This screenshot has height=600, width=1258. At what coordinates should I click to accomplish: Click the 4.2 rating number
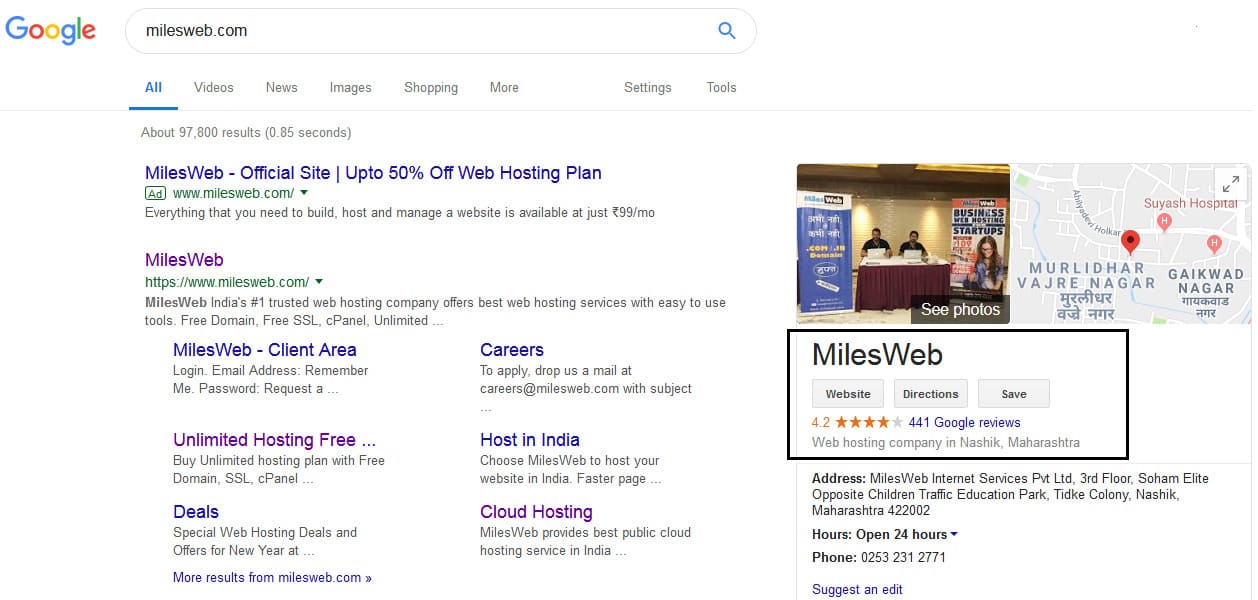[x=821, y=423]
